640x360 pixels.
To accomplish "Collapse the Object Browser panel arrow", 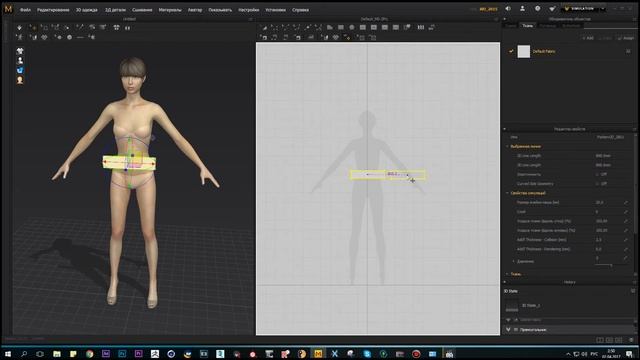I will pos(505,19).
